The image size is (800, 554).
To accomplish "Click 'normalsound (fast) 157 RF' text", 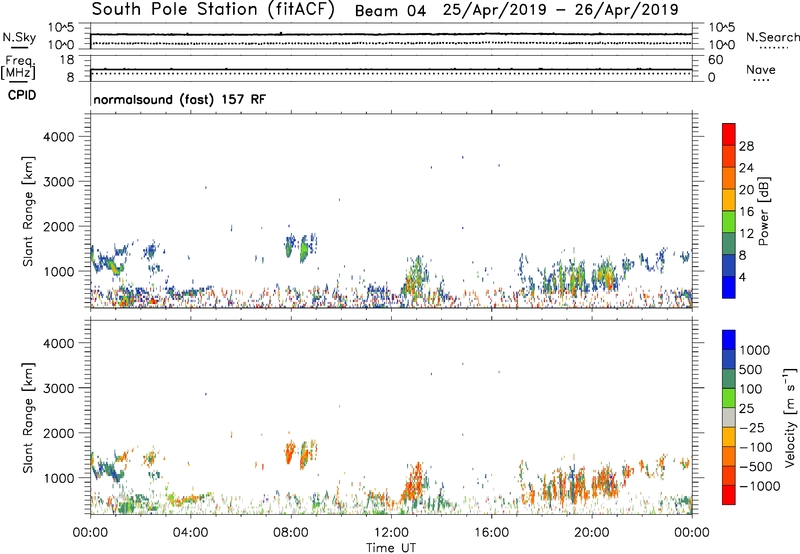I will [180, 99].
